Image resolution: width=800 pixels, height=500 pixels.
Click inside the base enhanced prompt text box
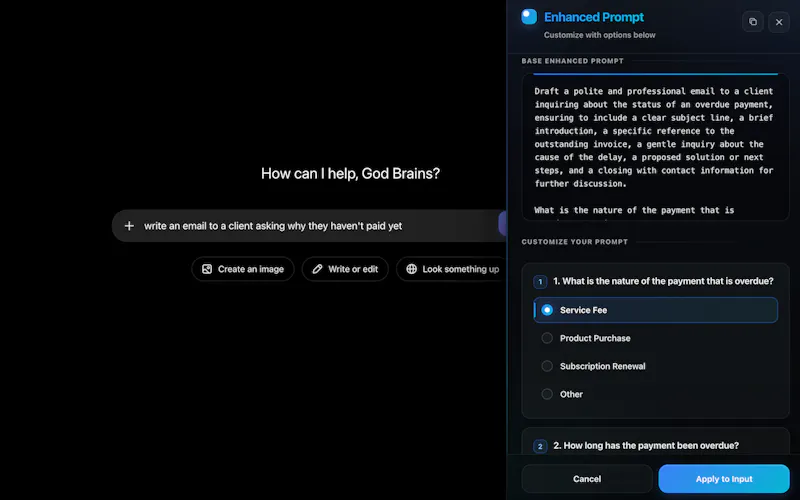[656, 147]
